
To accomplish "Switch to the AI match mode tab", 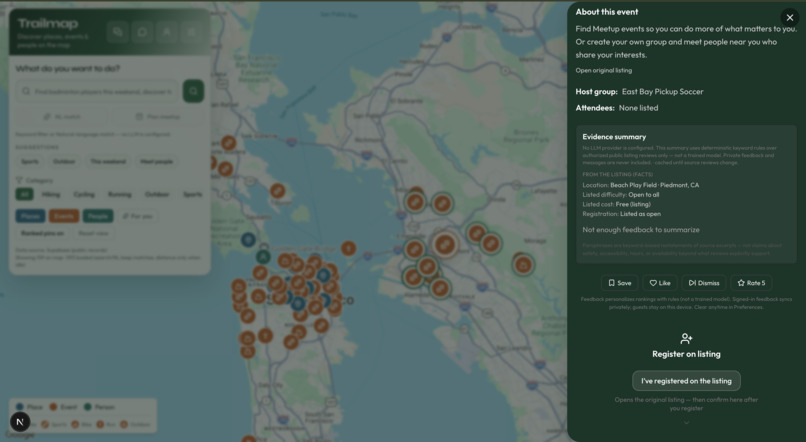I will click(62, 117).
